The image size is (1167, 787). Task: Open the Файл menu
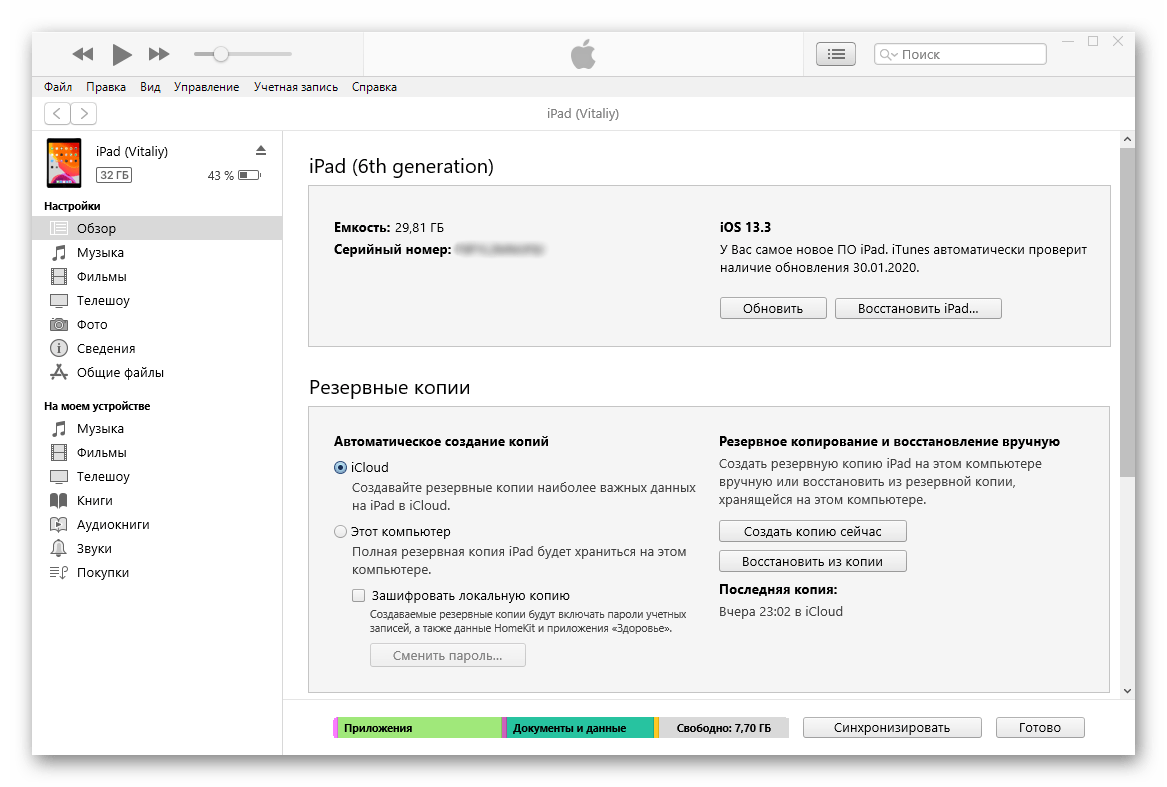click(x=58, y=87)
